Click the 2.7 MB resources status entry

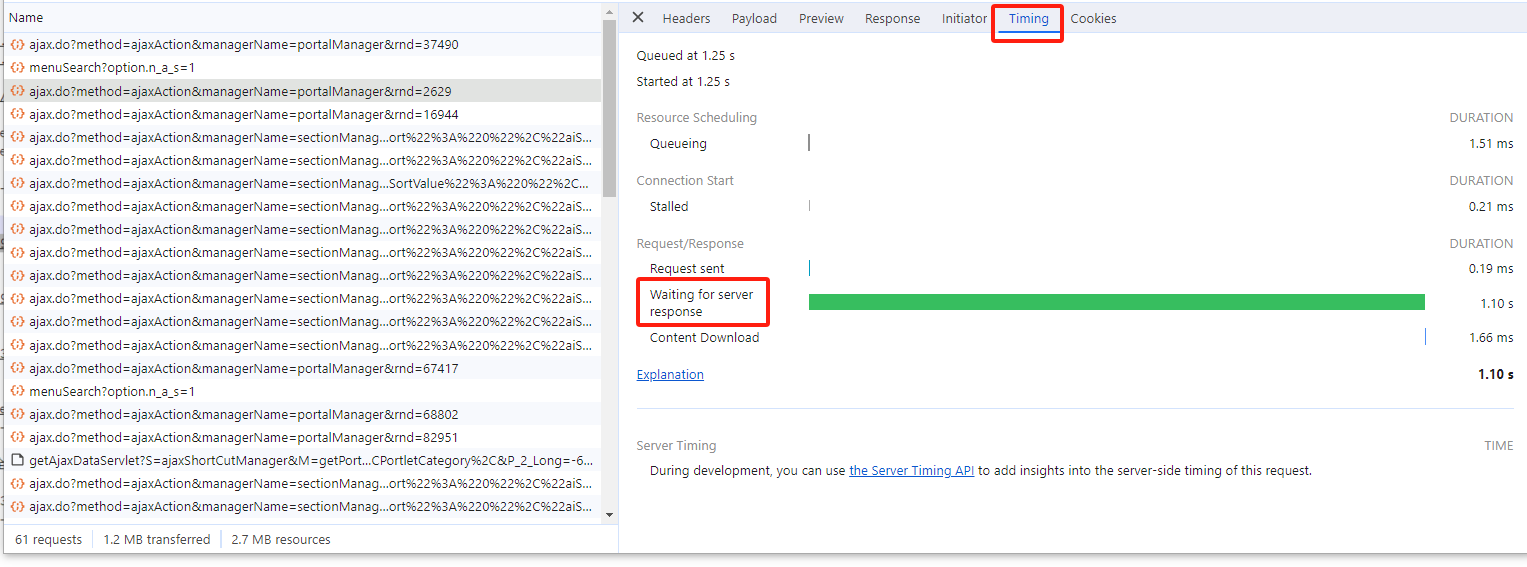[281, 539]
